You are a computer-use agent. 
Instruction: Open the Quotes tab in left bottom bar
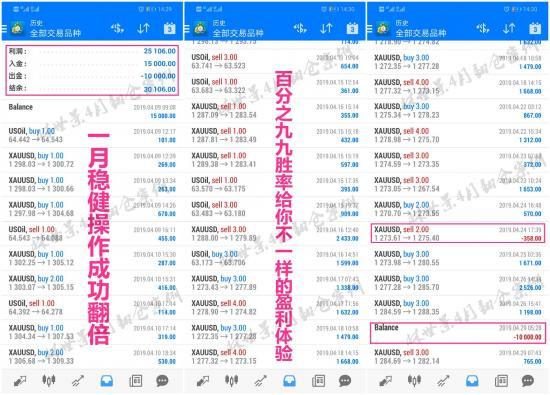click(20, 381)
